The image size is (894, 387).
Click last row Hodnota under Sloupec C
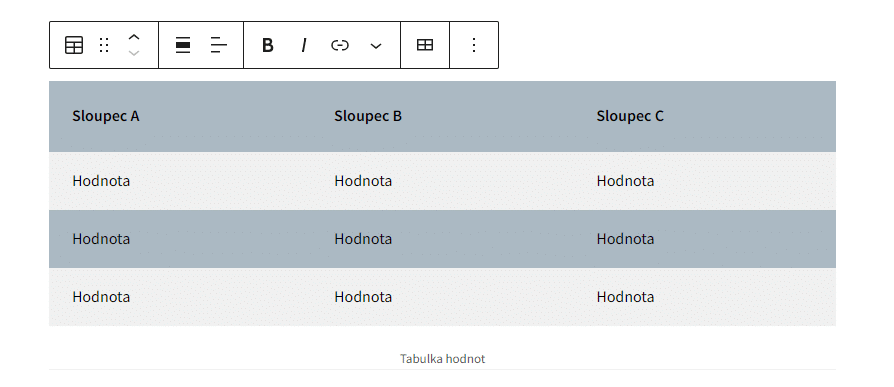625,297
